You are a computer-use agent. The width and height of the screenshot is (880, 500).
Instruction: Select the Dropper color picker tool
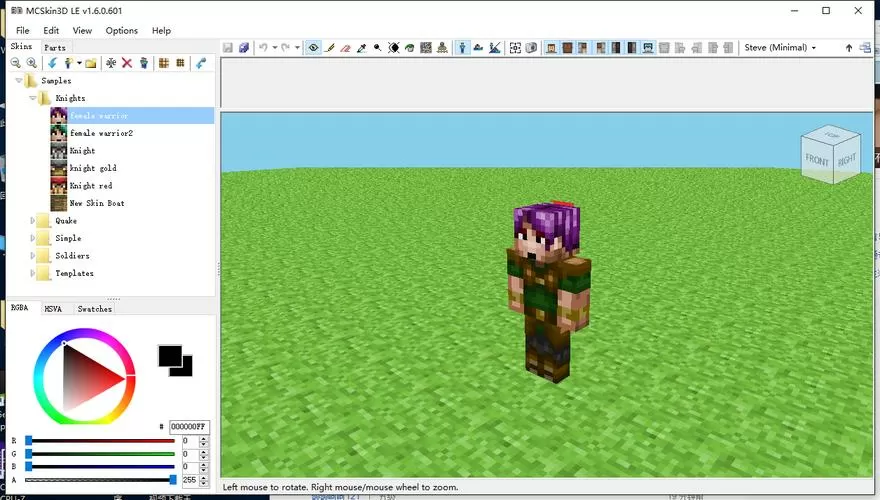362,48
